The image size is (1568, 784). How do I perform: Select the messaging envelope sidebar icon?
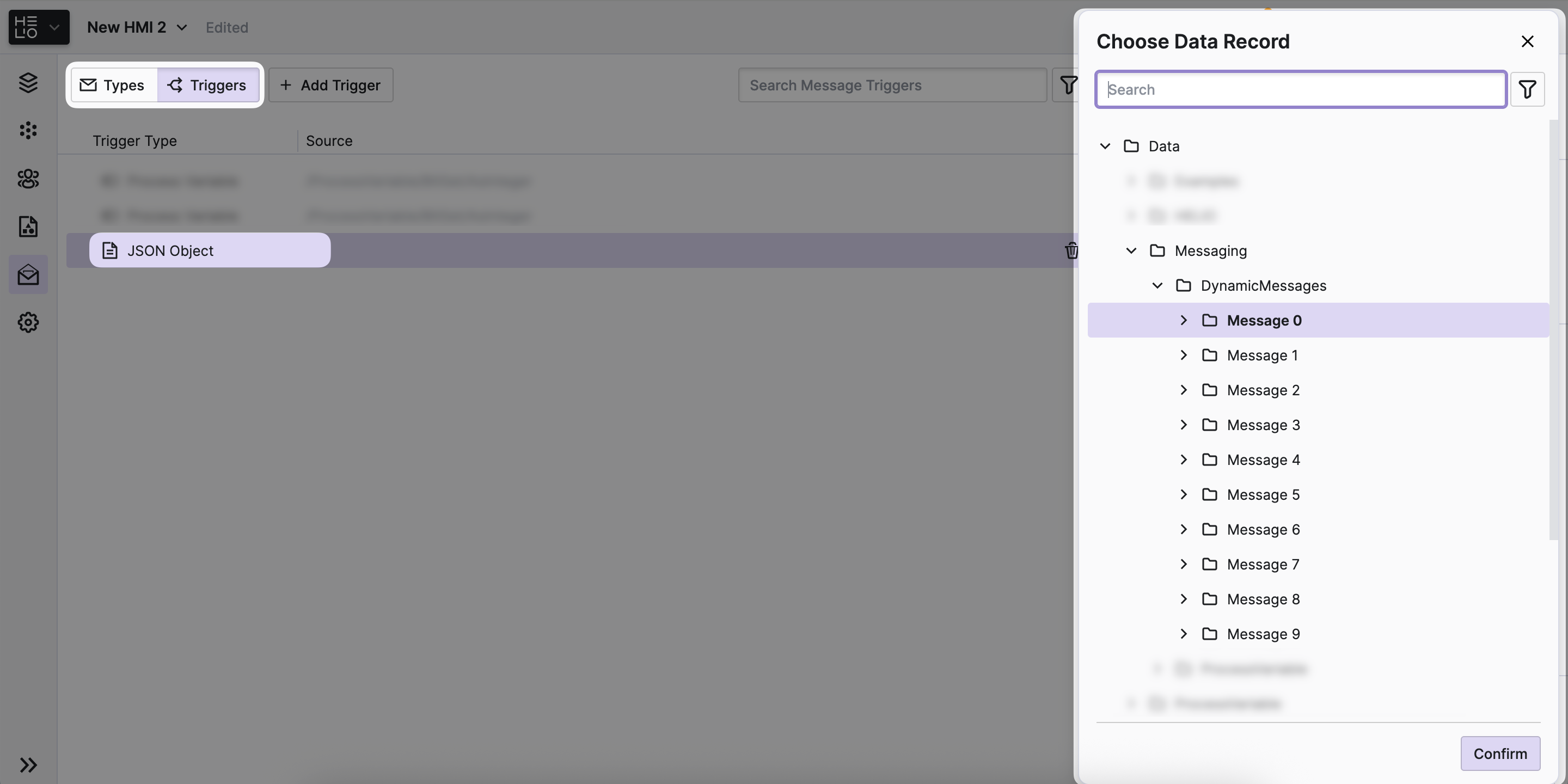[28, 274]
